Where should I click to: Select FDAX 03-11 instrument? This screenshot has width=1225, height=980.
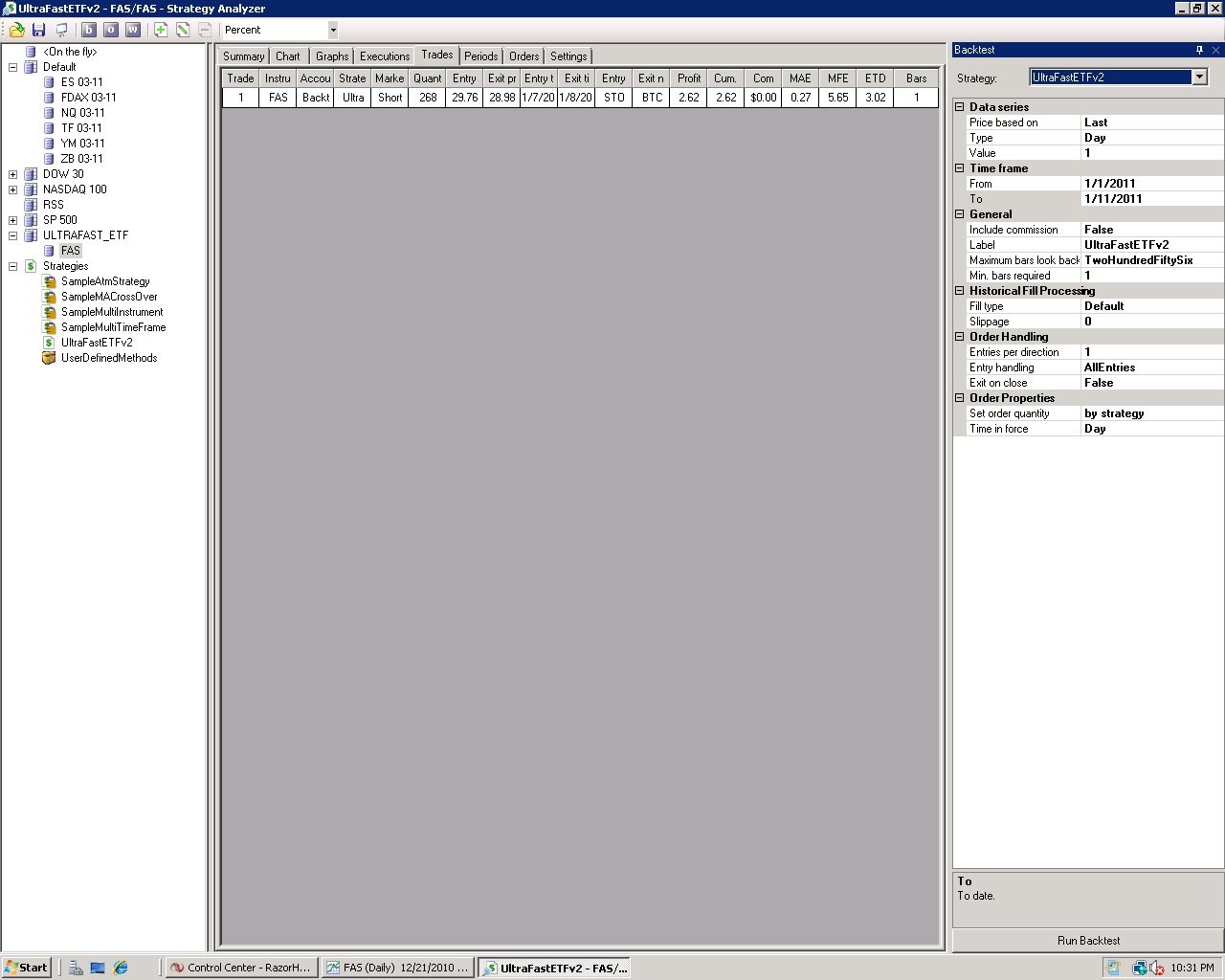click(x=89, y=98)
